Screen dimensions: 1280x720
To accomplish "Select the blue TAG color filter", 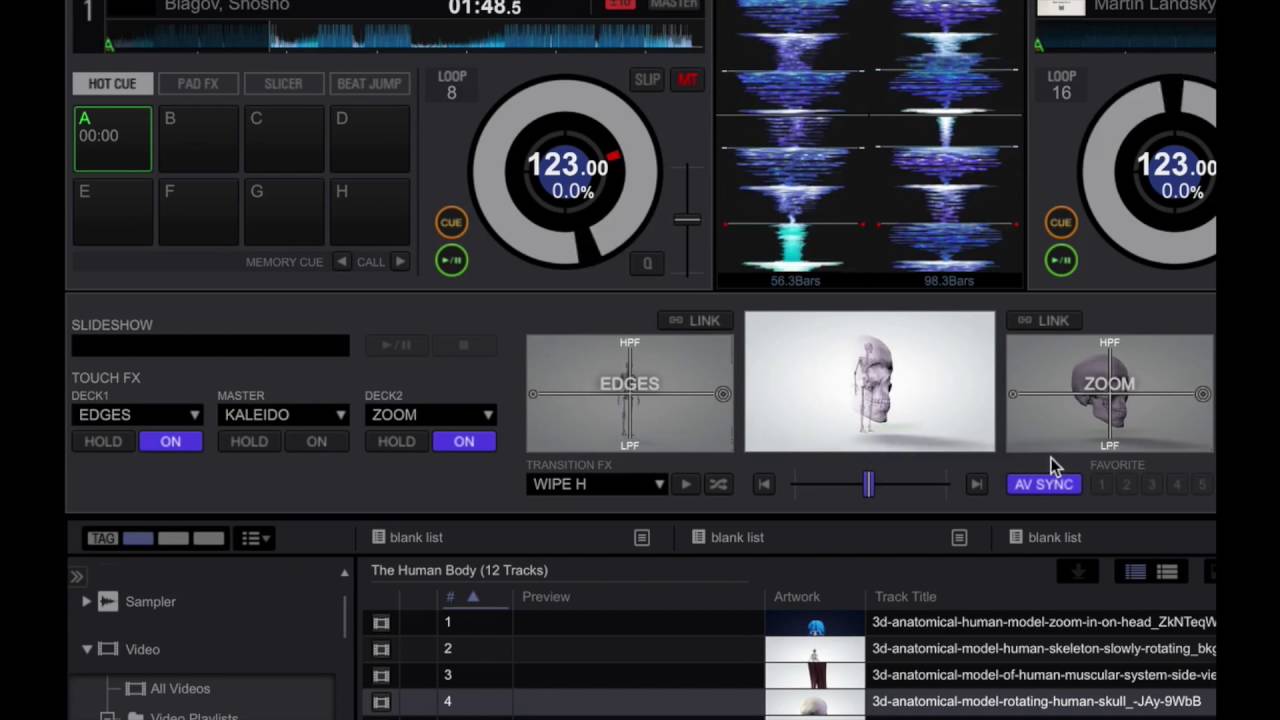I will point(138,539).
